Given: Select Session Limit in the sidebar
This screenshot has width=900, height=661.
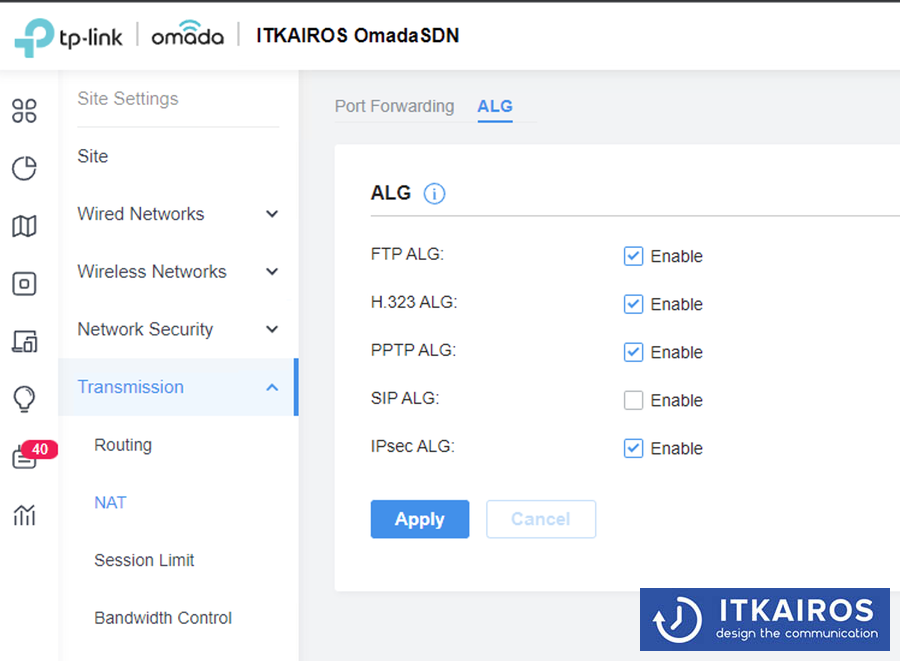Looking at the screenshot, I should click(x=144, y=560).
